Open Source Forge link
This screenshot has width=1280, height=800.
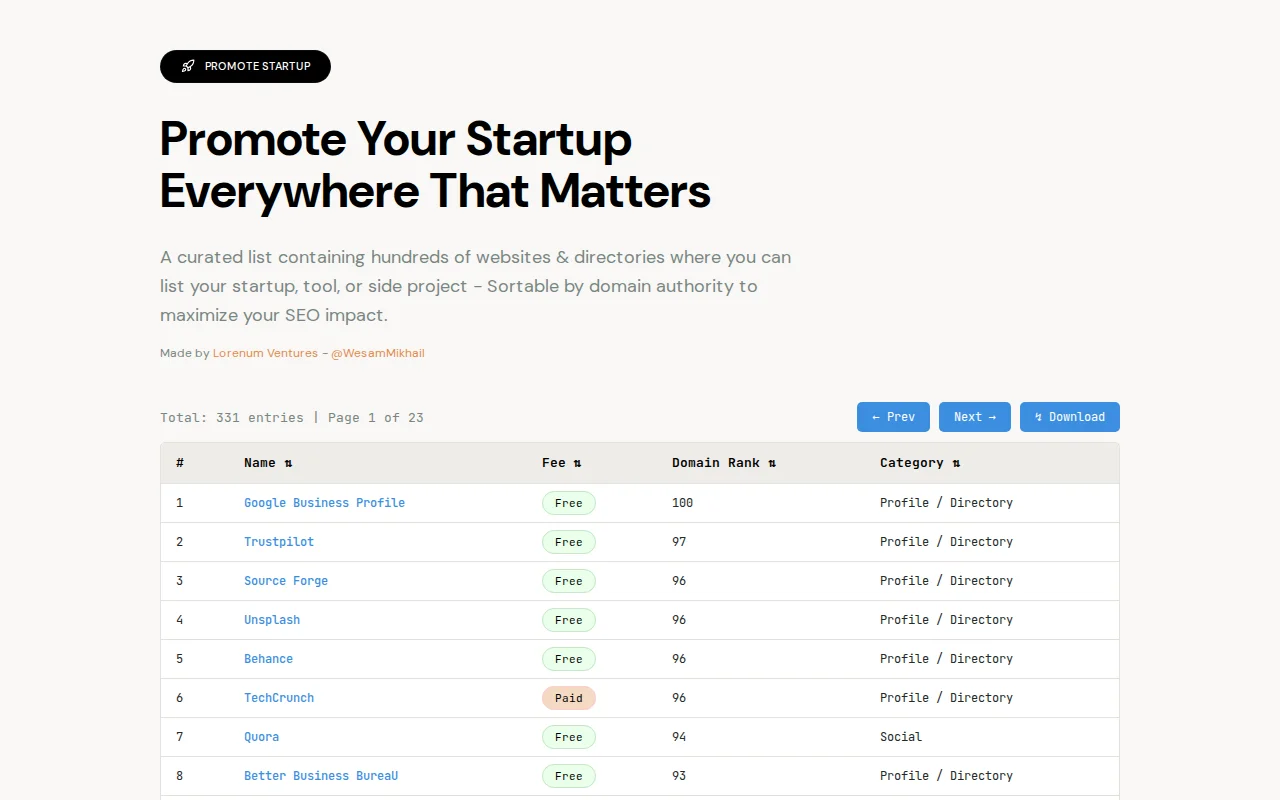point(286,581)
